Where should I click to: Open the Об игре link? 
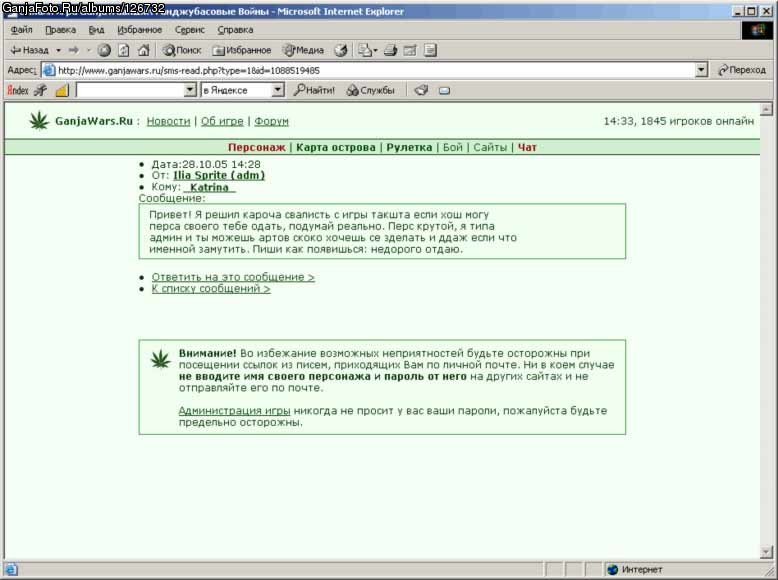pyautogui.click(x=222, y=122)
